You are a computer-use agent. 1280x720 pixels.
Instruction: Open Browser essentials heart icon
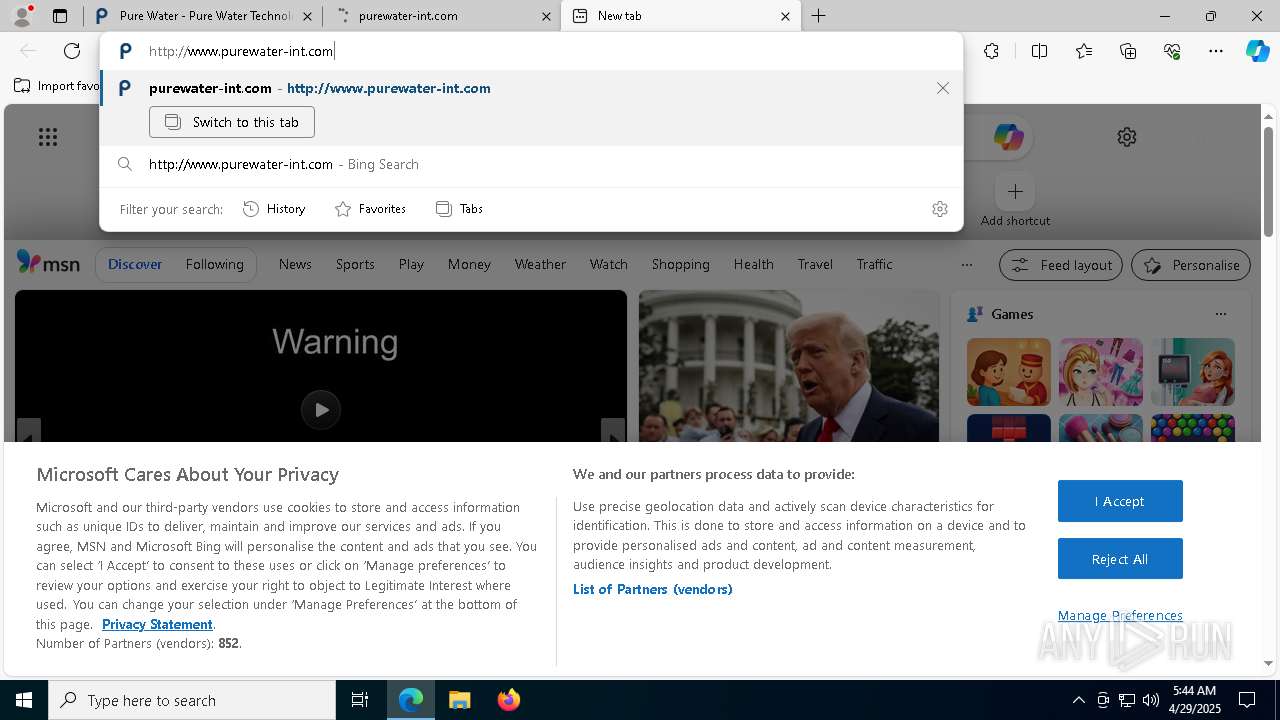tap(1172, 51)
